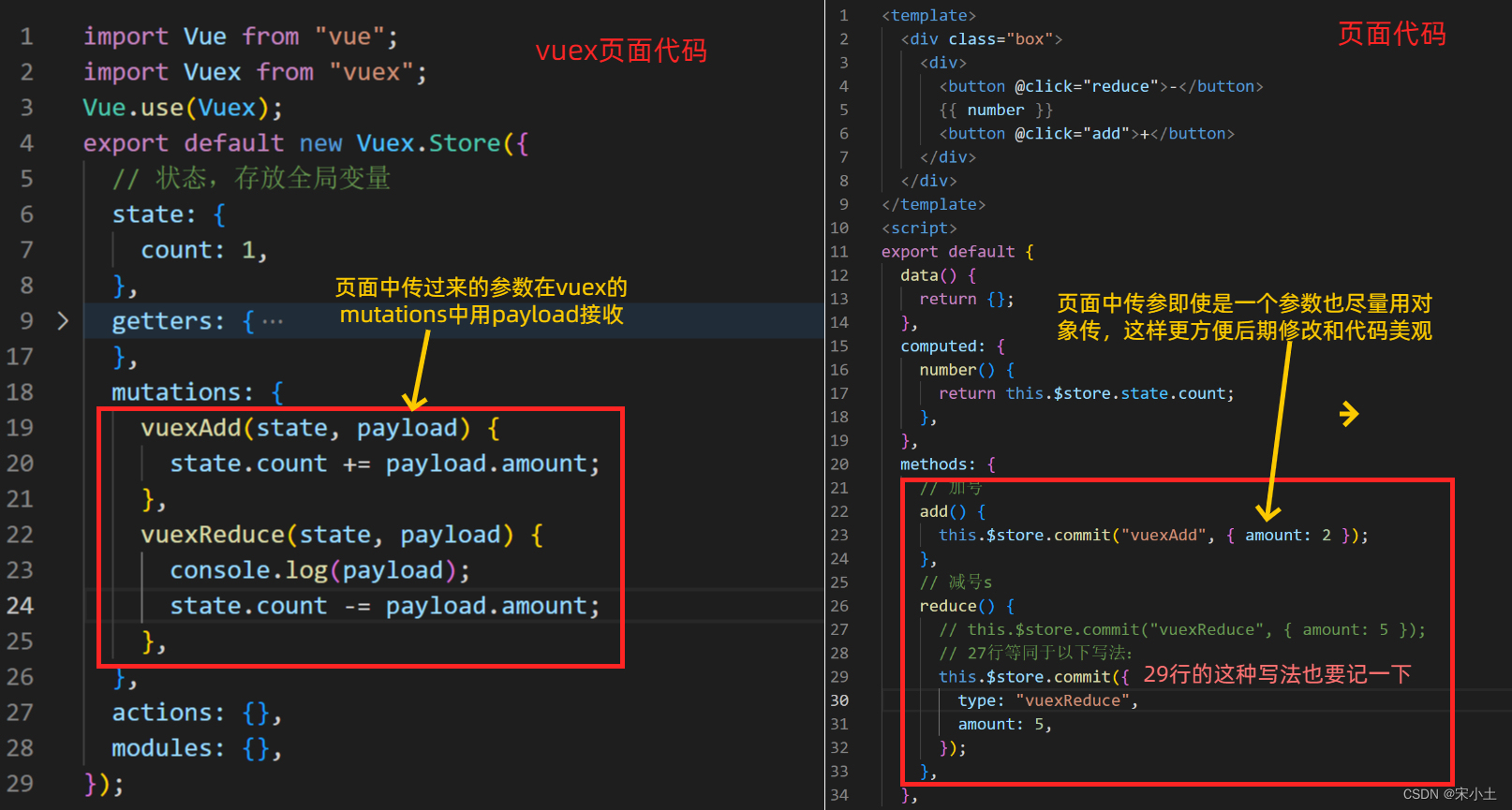
Task: Click the '</template>' closing tag
Action: (933, 205)
